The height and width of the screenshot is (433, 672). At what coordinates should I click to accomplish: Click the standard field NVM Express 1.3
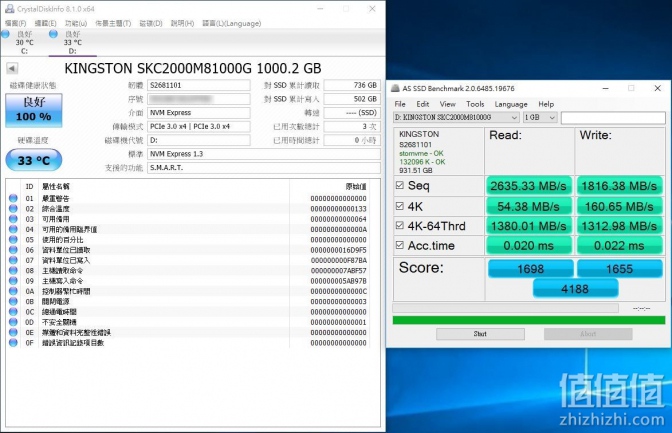pos(264,154)
